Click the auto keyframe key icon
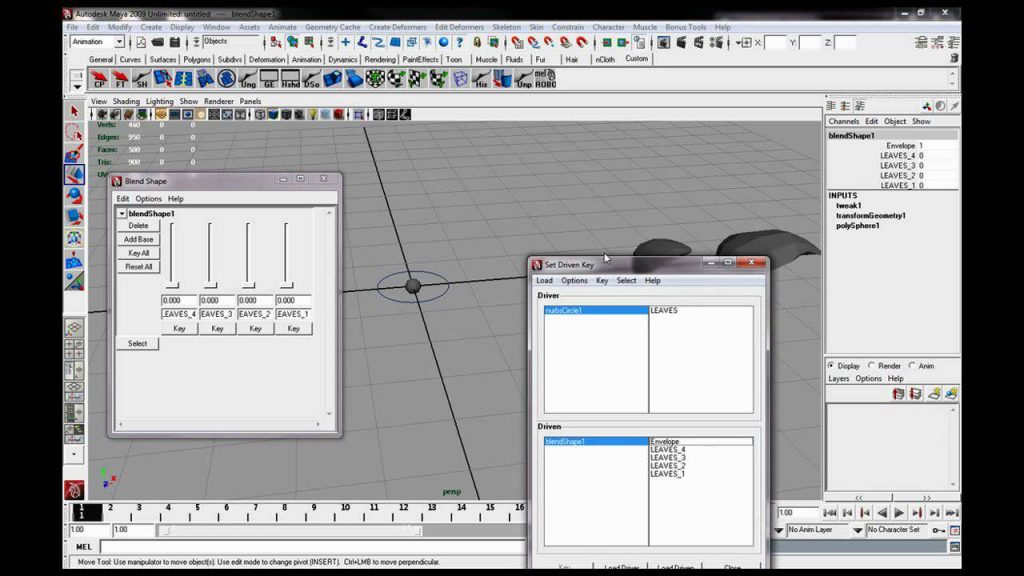Viewport: 1024px width, 576px height. (x=938, y=530)
